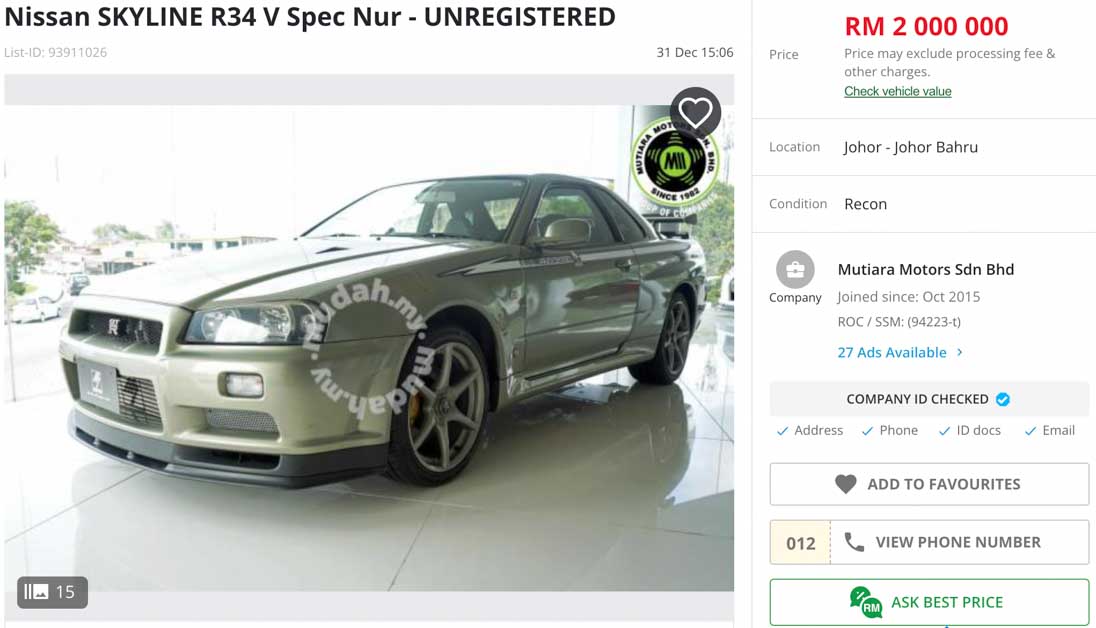Click the RM chat bubble icon
1096x628 pixels.
pos(865,602)
